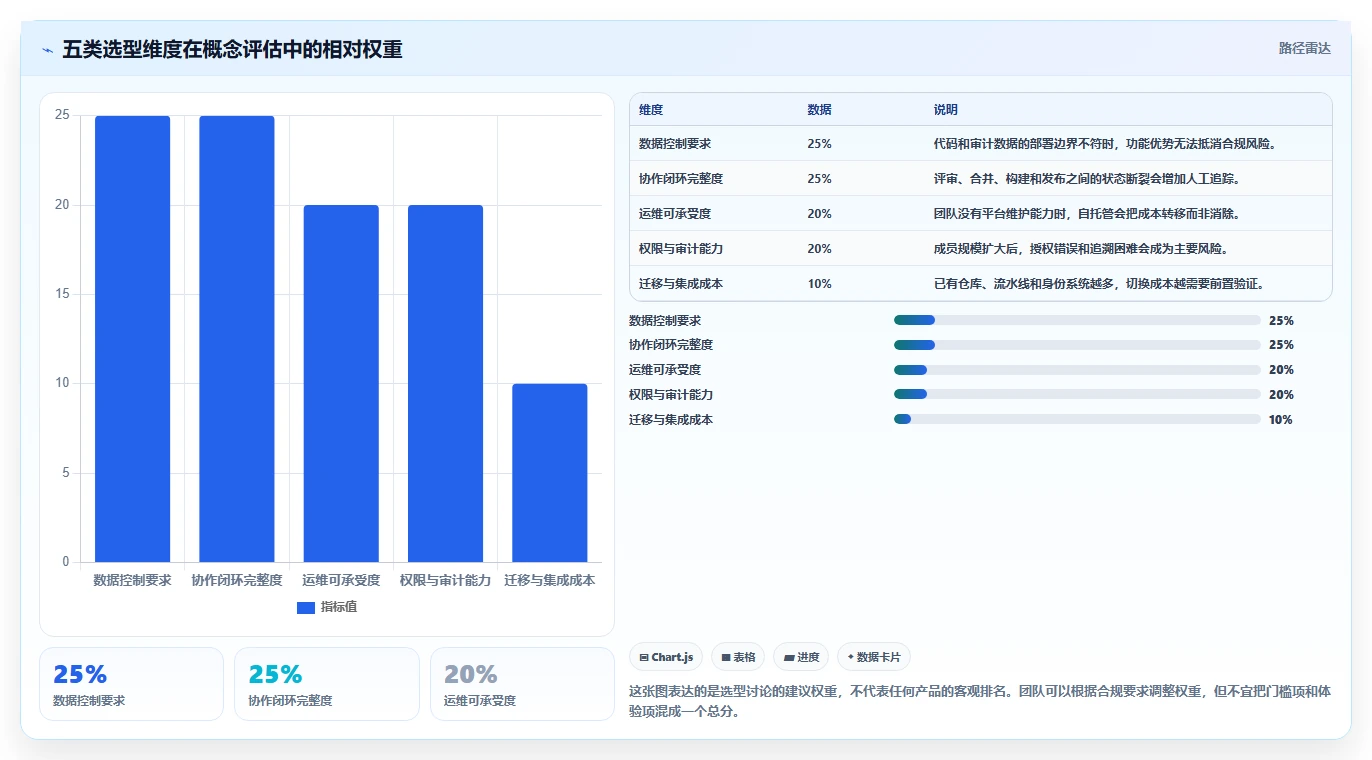Image resolution: width=1372 pixels, height=760 pixels.
Task: Select the 进度 tag chip
Action: (801, 657)
